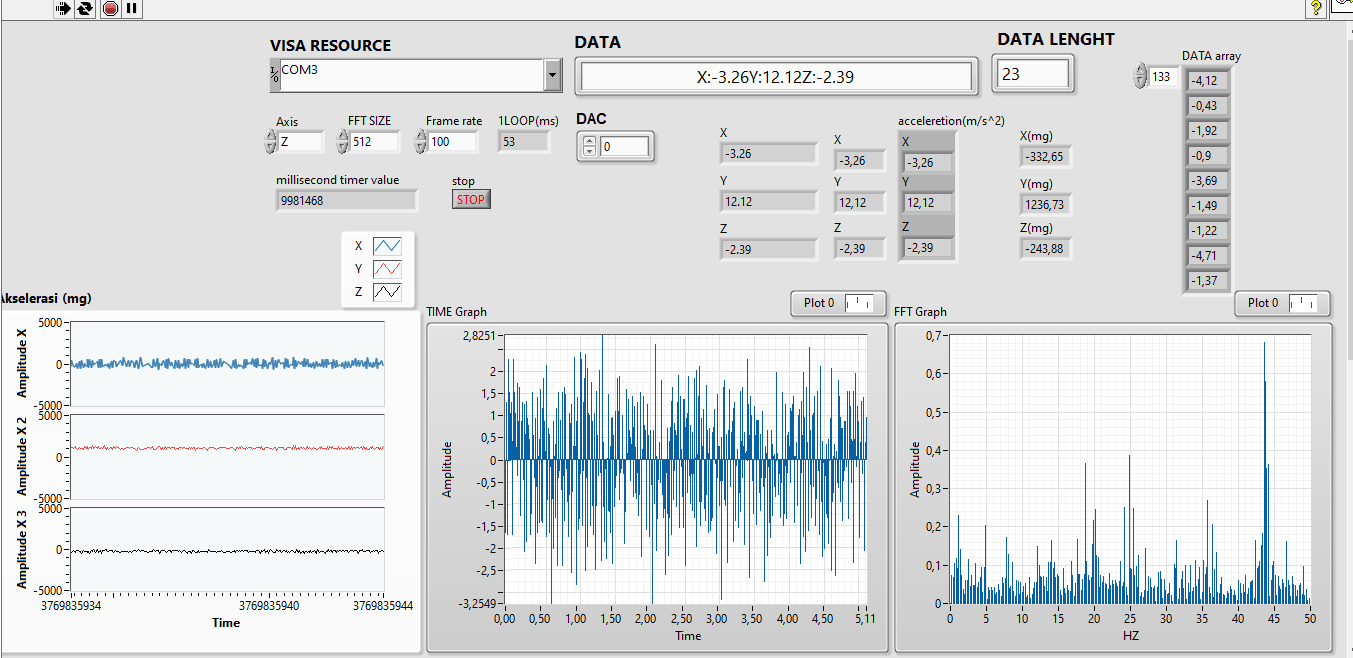Image resolution: width=1353 pixels, height=658 pixels.
Task: Click the STOP button
Action: point(471,199)
